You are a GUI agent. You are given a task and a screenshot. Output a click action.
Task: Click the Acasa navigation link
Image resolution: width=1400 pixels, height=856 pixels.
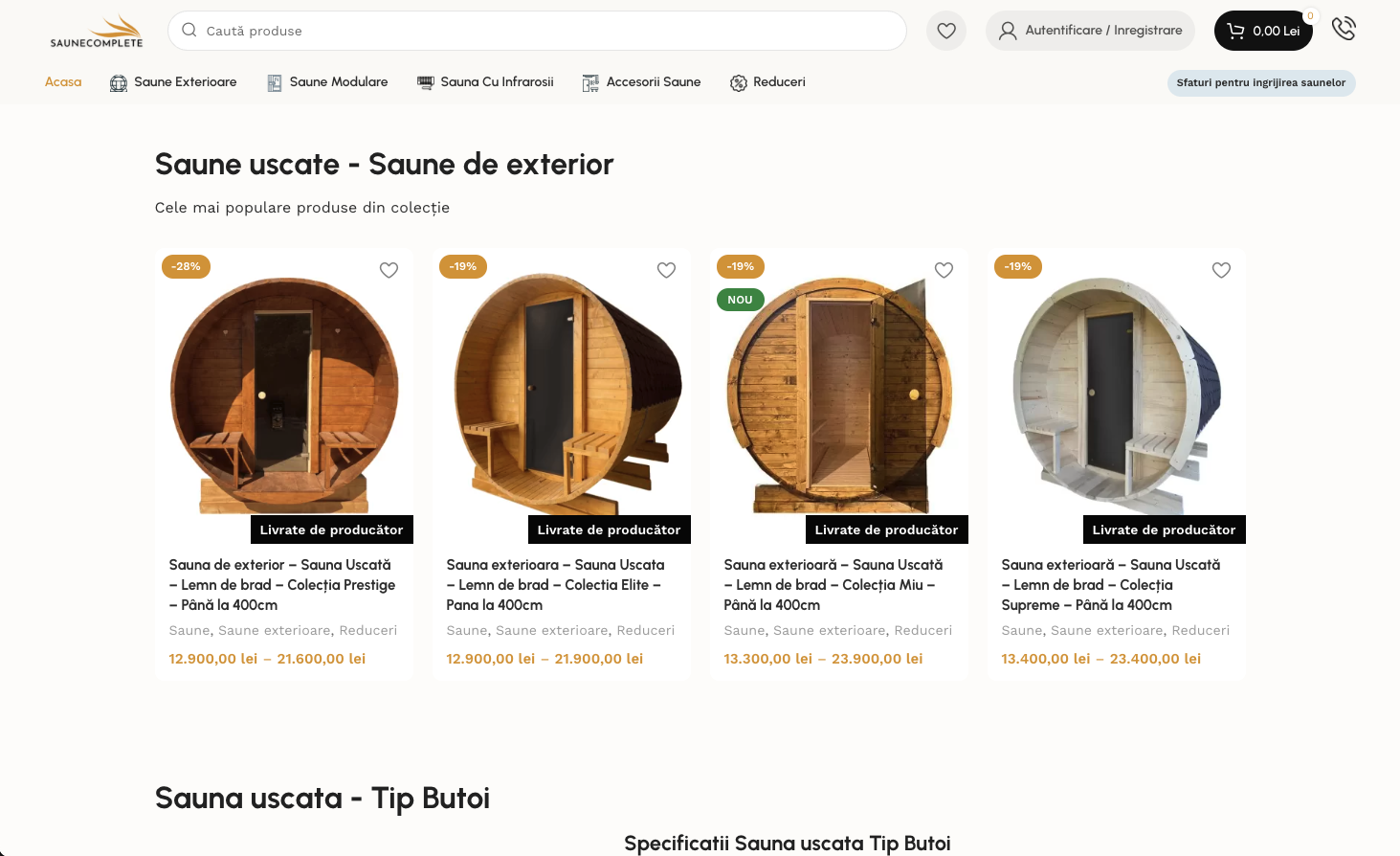pos(63,82)
